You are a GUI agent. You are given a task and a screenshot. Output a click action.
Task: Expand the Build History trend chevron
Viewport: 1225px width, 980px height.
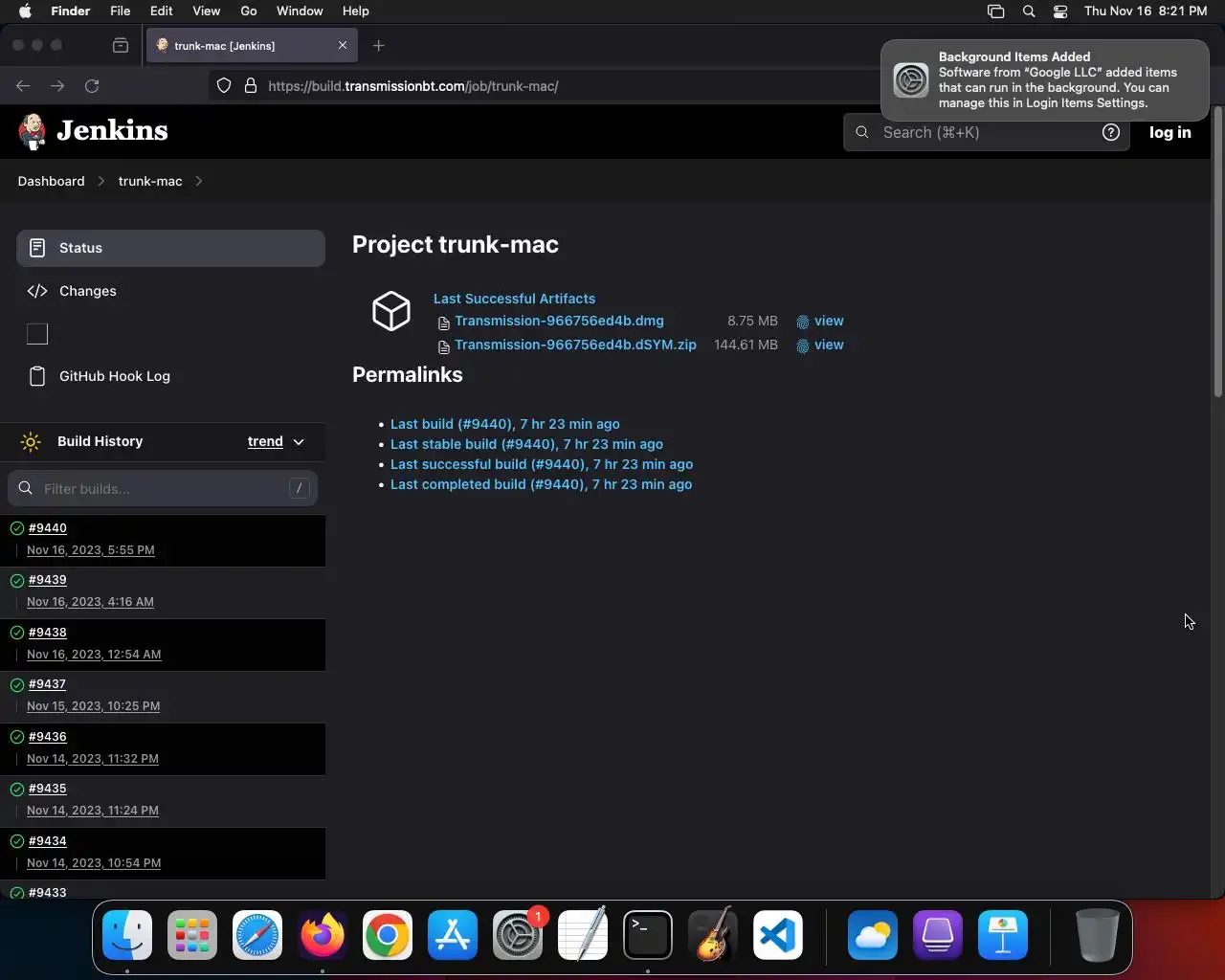[299, 442]
